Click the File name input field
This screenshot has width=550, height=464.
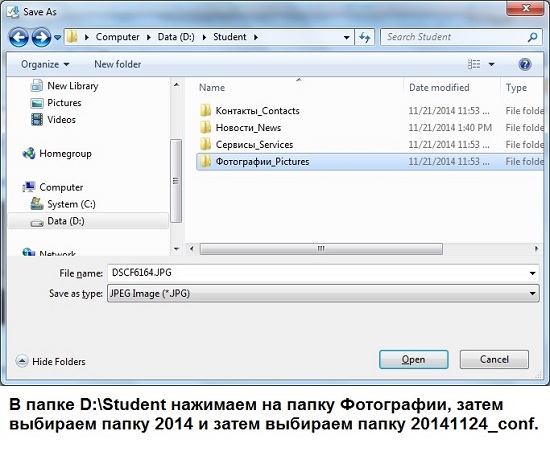(317, 273)
